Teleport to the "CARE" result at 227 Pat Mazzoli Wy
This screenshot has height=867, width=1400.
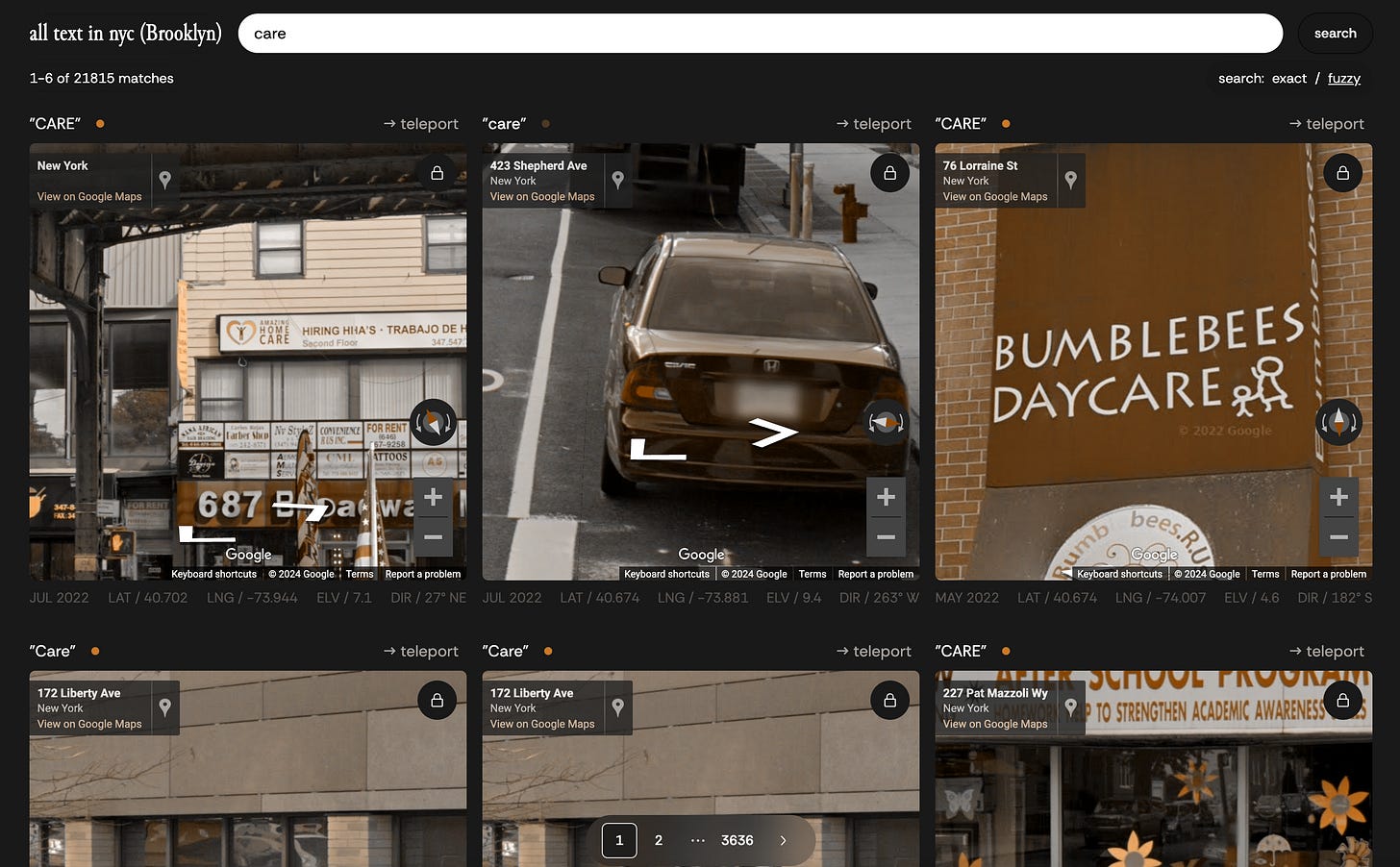tap(1327, 652)
